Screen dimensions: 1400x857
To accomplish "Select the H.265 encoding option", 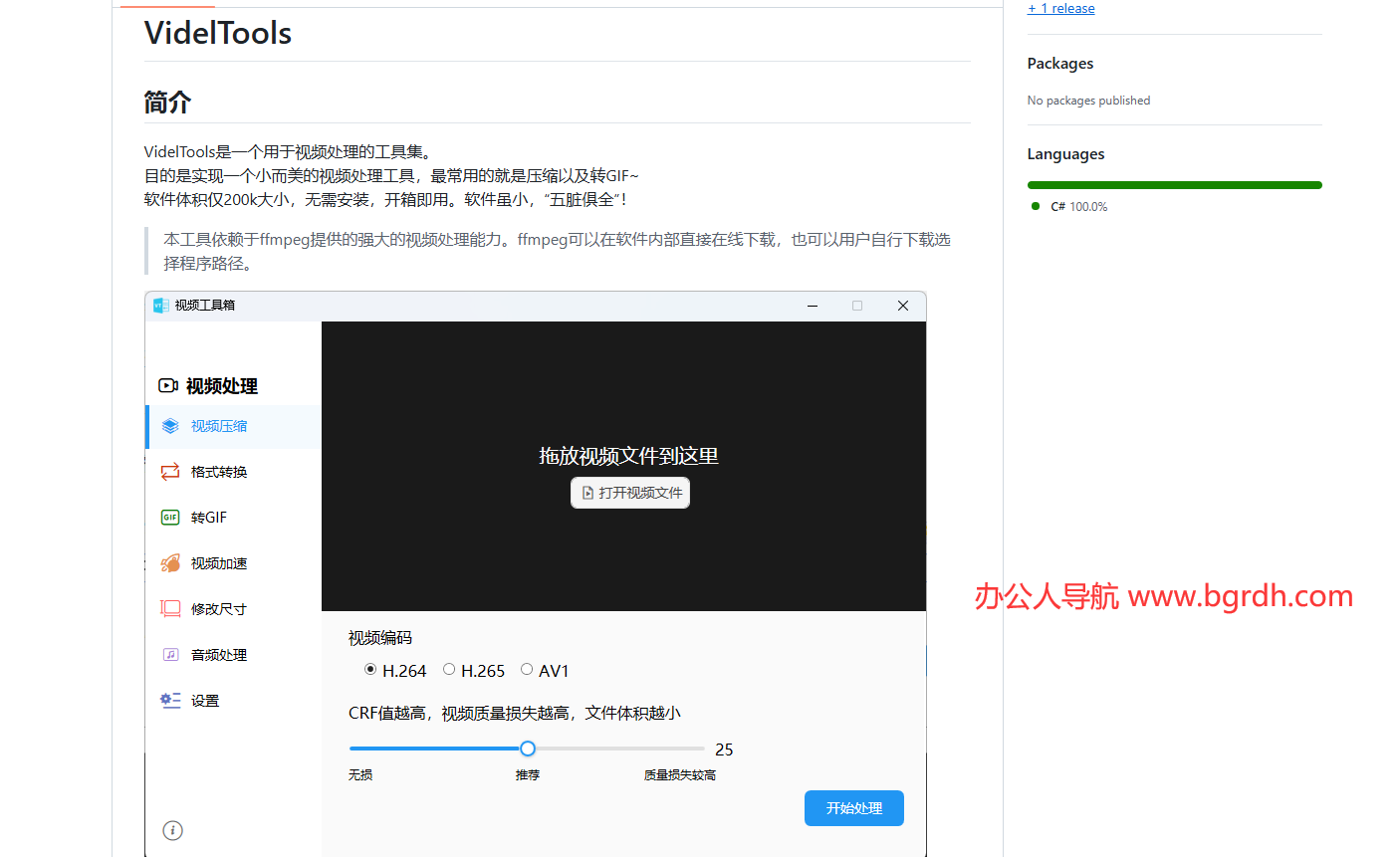I will click(449, 669).
